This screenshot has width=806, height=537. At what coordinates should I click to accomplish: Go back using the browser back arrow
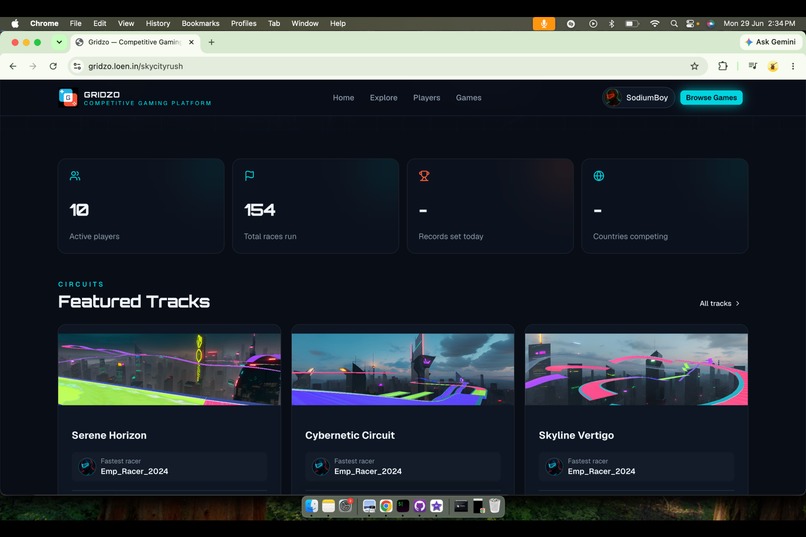click(x=13, y=66)
